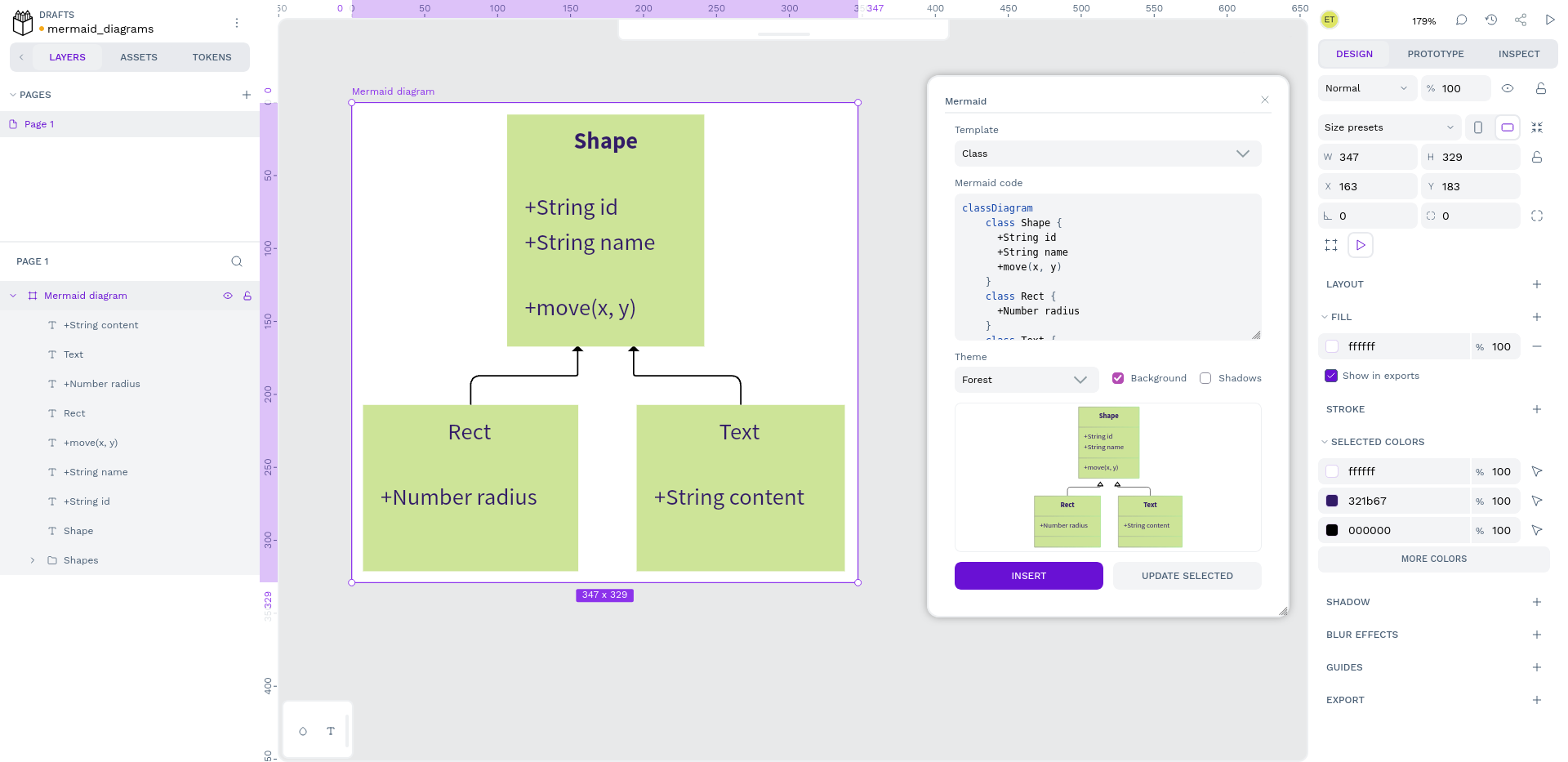
Task: Start presentation with play icon at top right
Action: coord(1549,20)
